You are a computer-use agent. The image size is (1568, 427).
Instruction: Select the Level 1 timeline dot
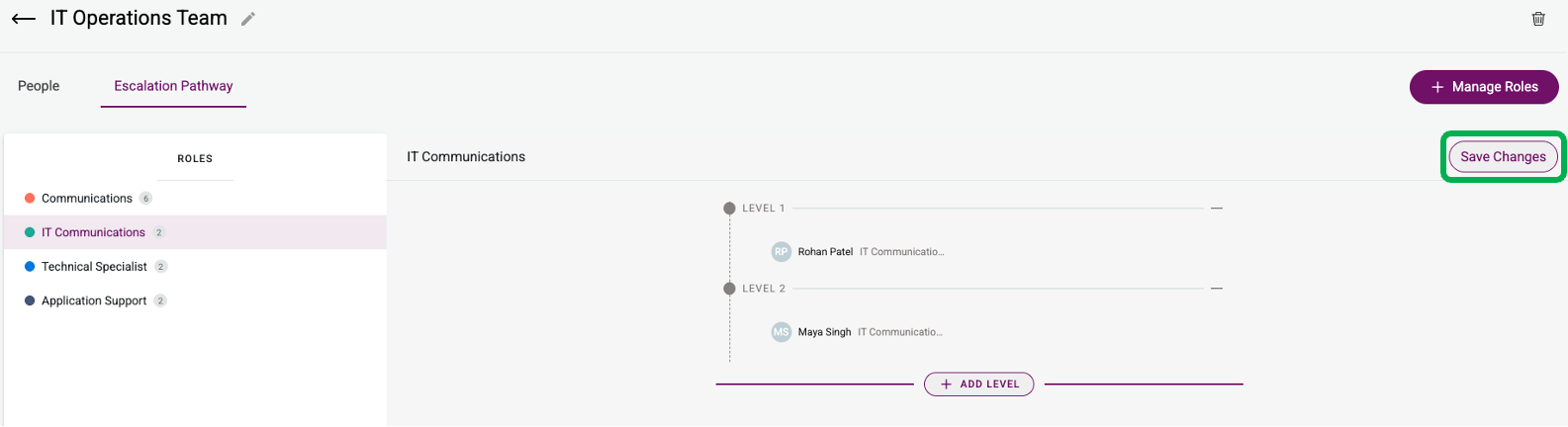tap(729, 209)
